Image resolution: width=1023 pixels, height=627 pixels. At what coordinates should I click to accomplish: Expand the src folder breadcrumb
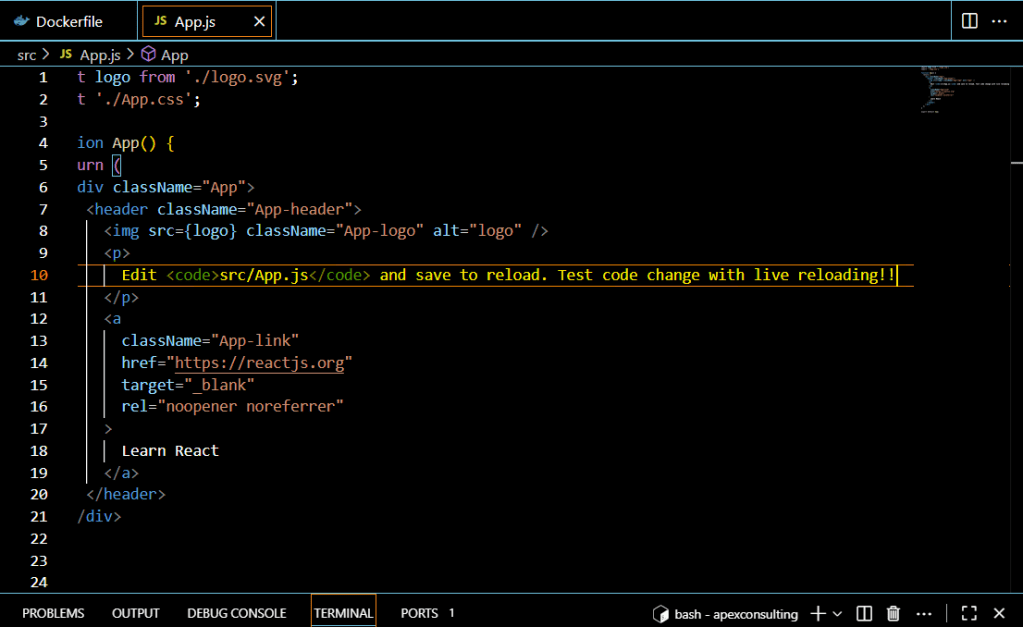click(x=27, y=55)
